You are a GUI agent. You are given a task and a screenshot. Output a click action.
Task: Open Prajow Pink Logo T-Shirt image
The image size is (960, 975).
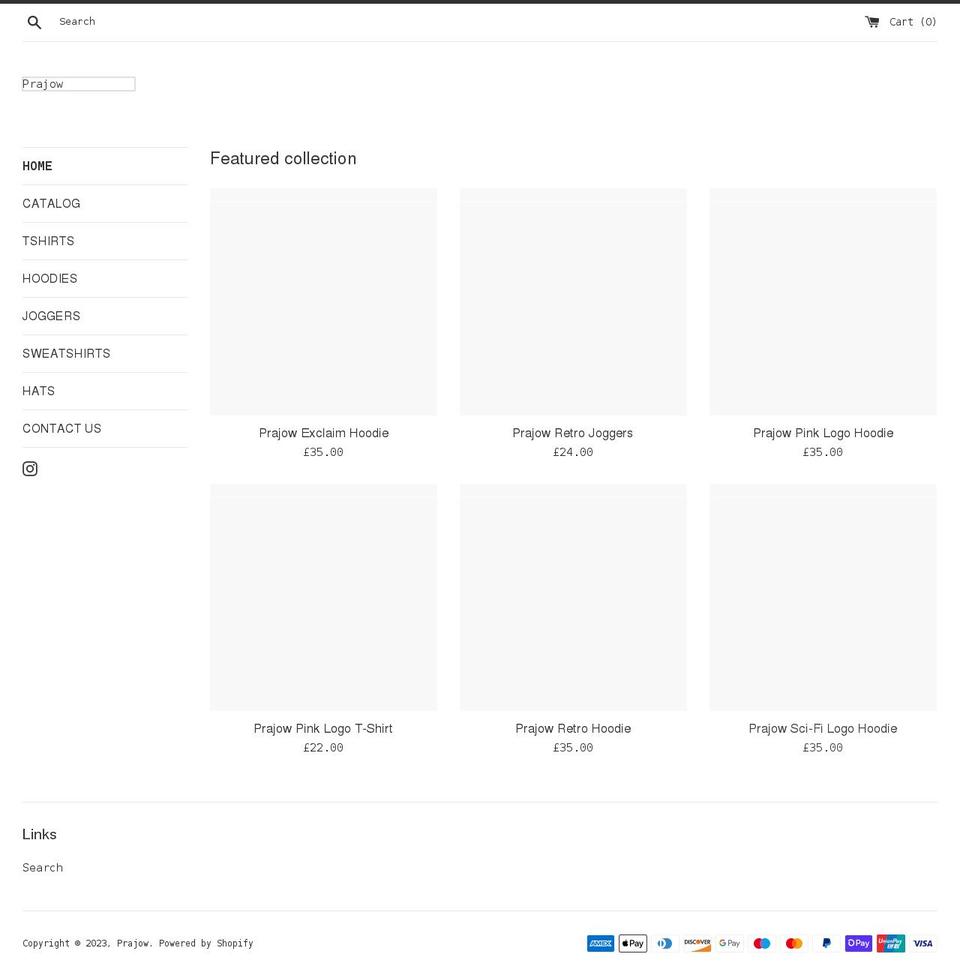pos(323,598)
